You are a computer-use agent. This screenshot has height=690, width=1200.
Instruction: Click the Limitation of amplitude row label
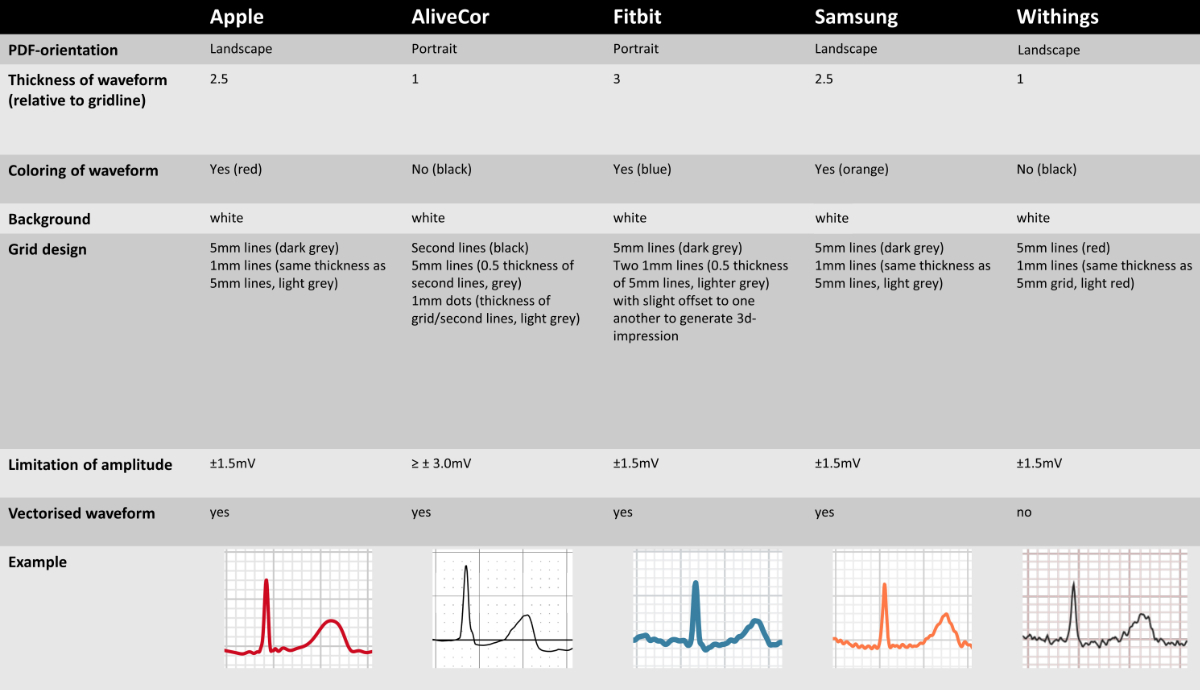(x=90, y=464)
